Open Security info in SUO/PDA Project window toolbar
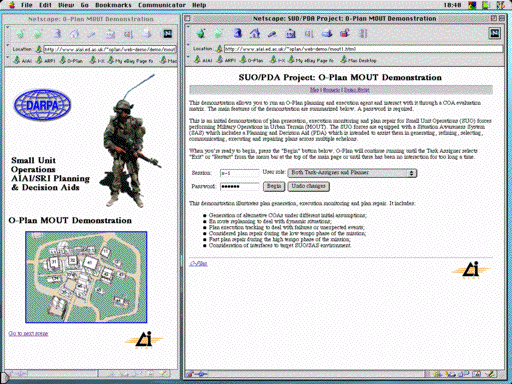512x384 pixels. click(345, 33)
